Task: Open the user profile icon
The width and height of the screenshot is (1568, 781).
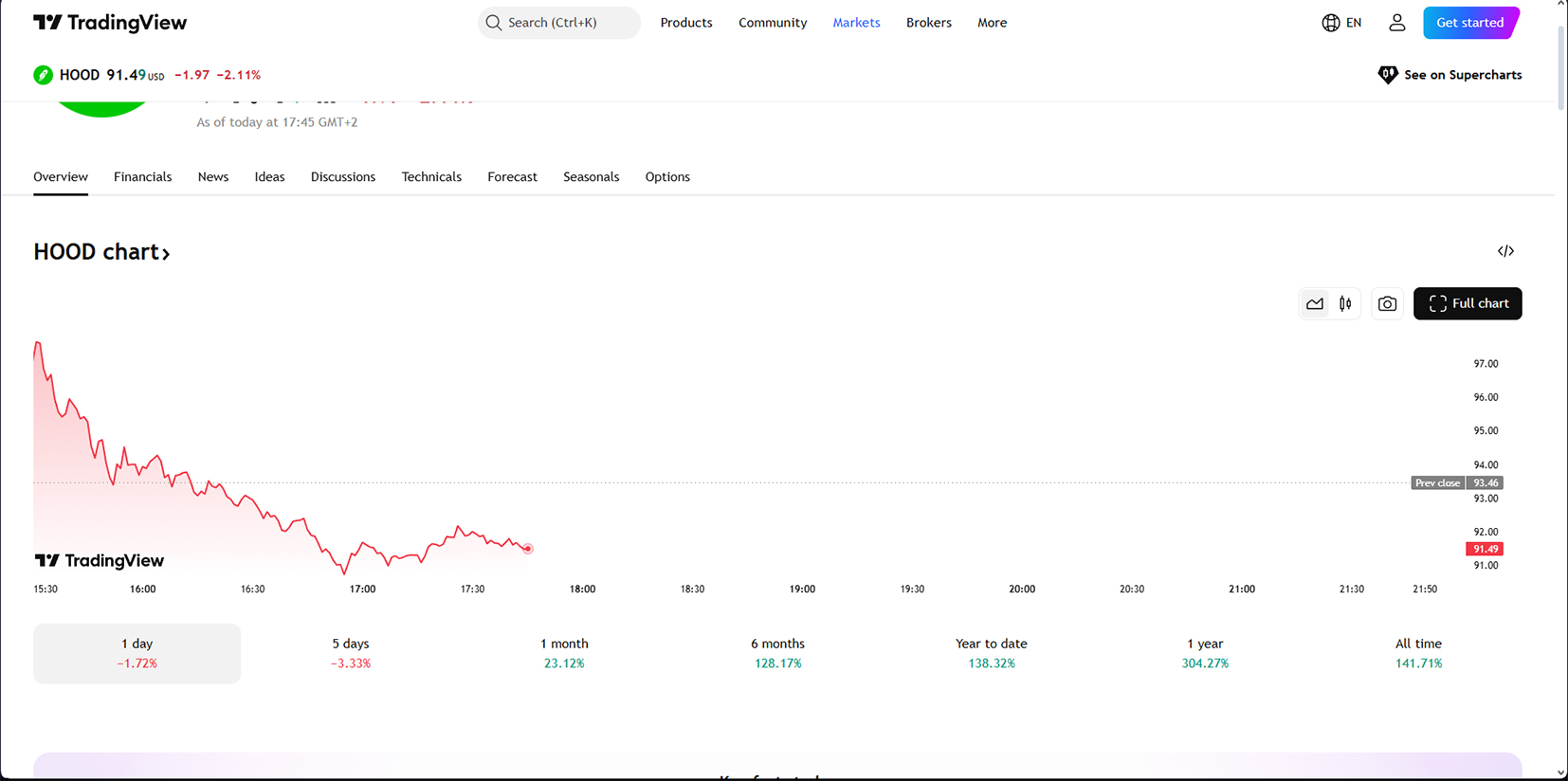Action: (1397, 23)
